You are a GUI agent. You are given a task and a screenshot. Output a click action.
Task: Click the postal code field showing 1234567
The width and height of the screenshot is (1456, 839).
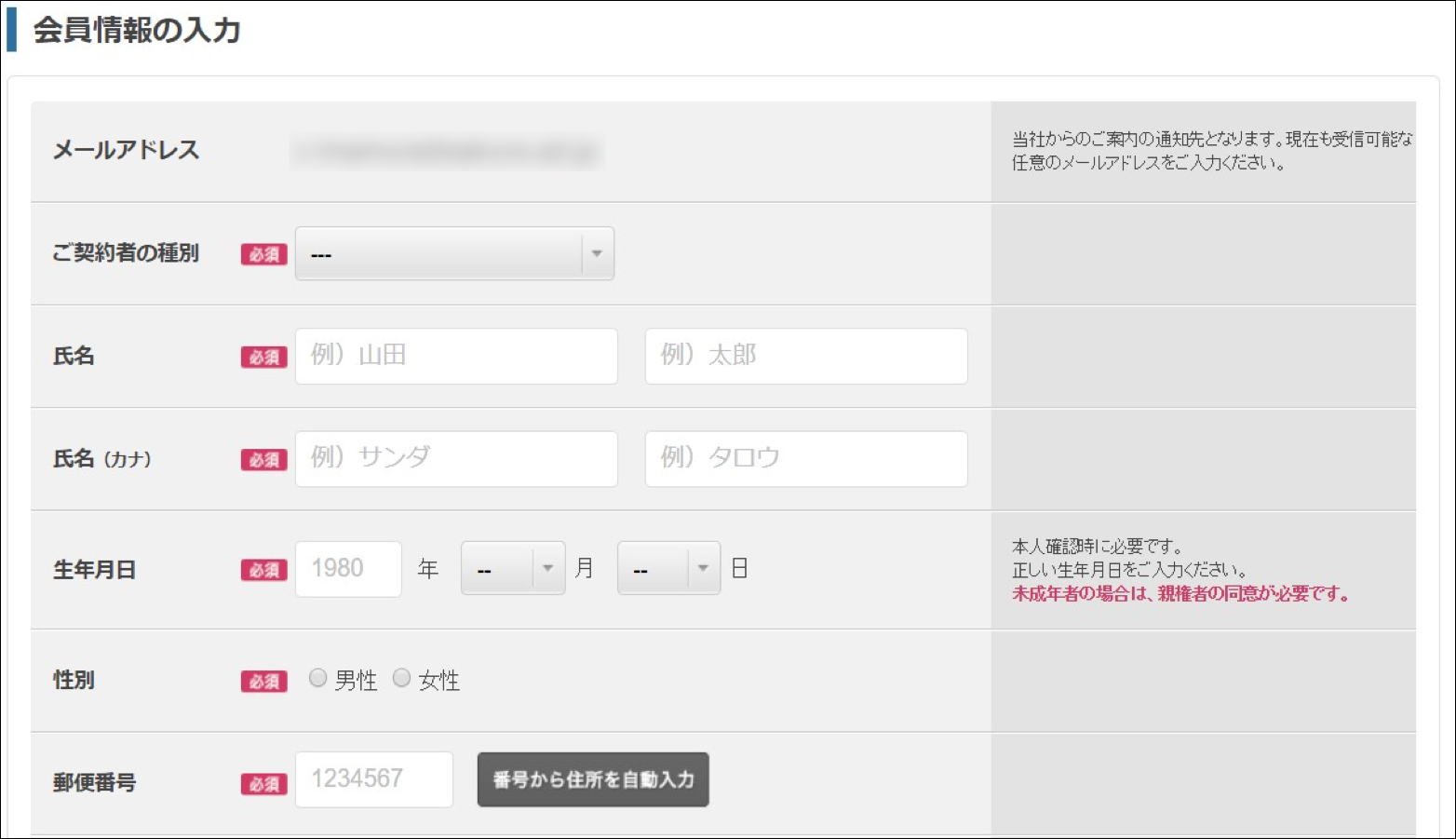tap(374, 779)
